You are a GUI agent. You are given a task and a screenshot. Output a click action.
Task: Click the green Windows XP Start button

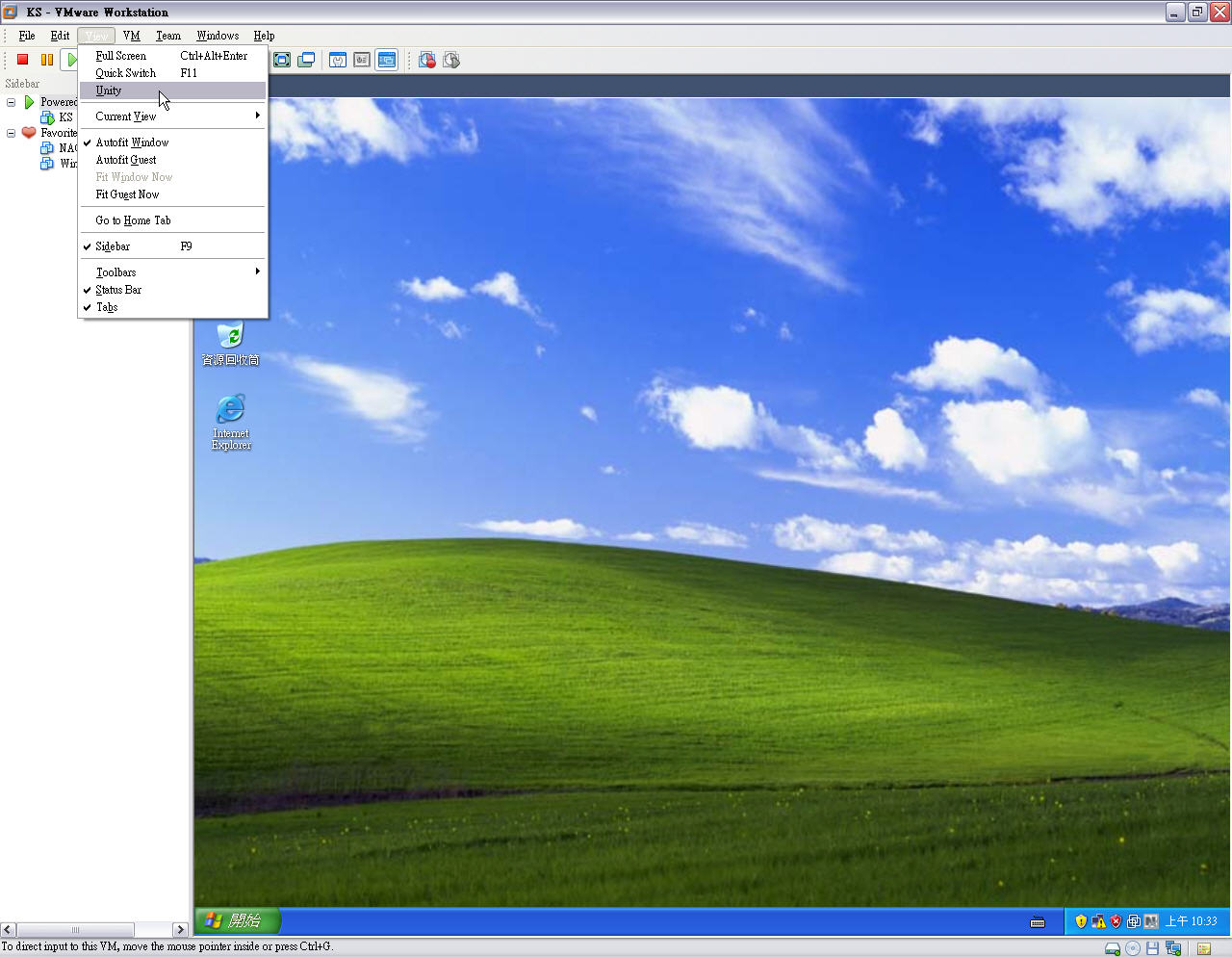coord(238,921)
